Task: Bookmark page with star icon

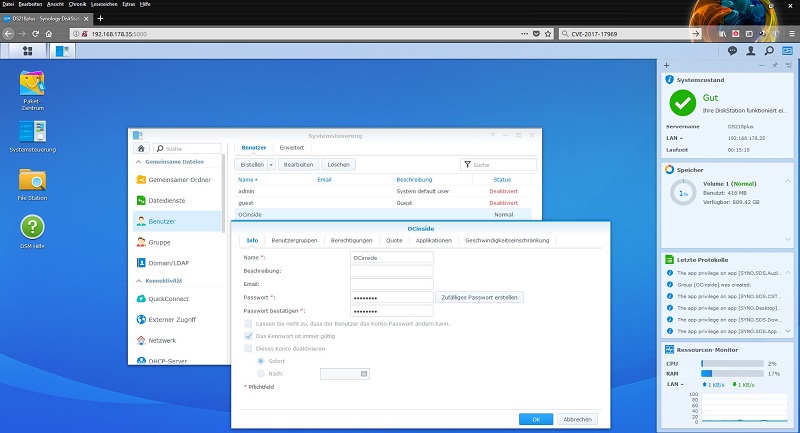Action: (x=548, y=34)
